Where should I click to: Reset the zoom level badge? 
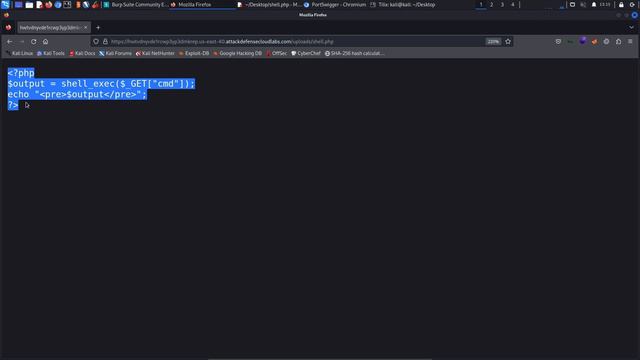(x=493, y=41)
